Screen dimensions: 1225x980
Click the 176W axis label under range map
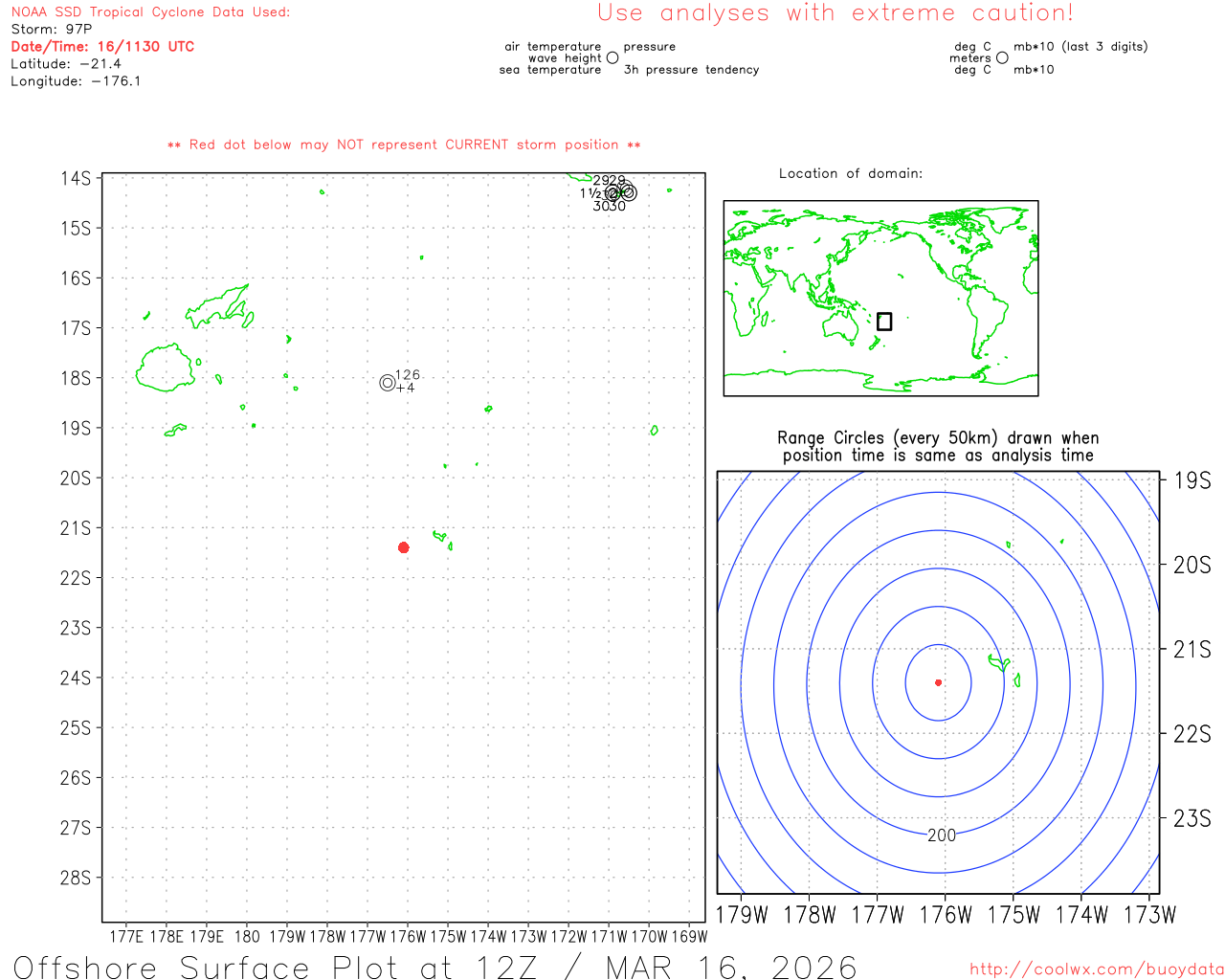click(x=945, y=915)
